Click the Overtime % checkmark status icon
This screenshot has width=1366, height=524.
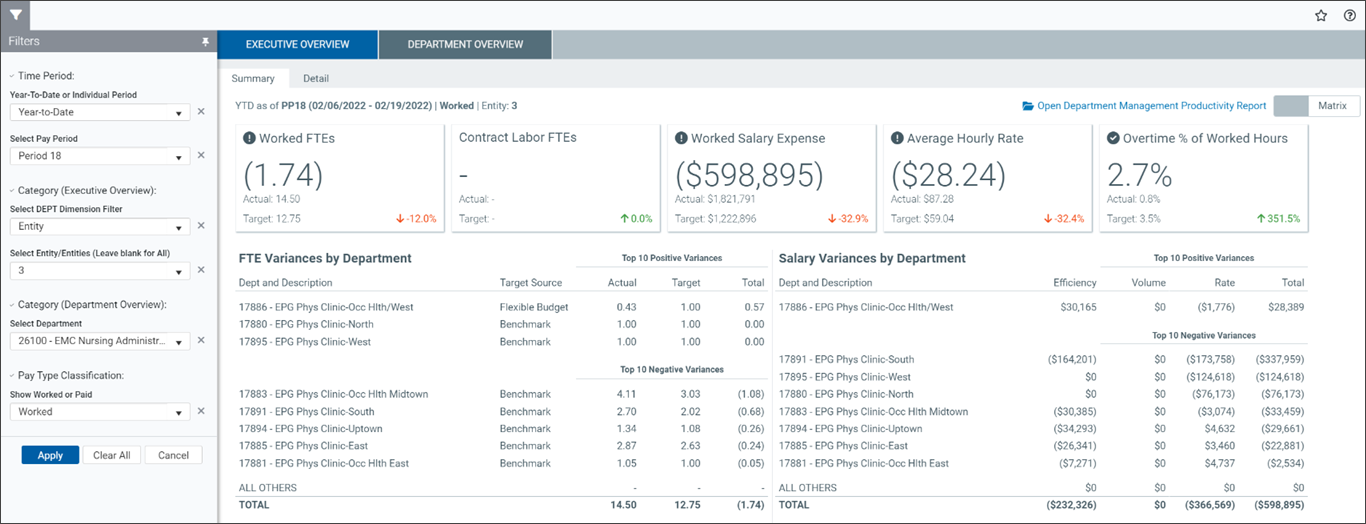click(1113, 139)
